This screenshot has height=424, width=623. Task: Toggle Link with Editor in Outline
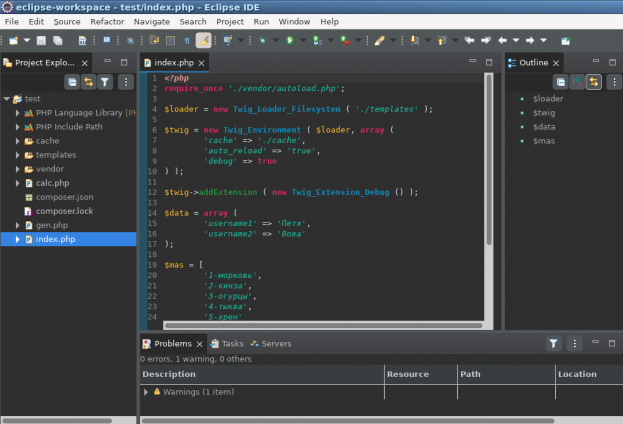594,82
